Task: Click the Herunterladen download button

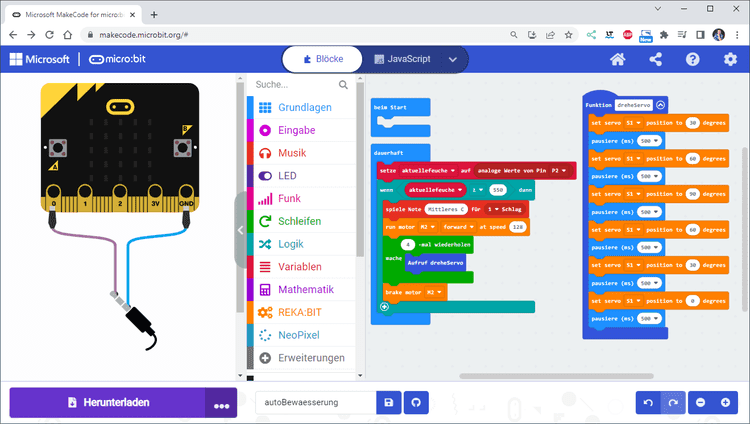Action: (107, 402)
